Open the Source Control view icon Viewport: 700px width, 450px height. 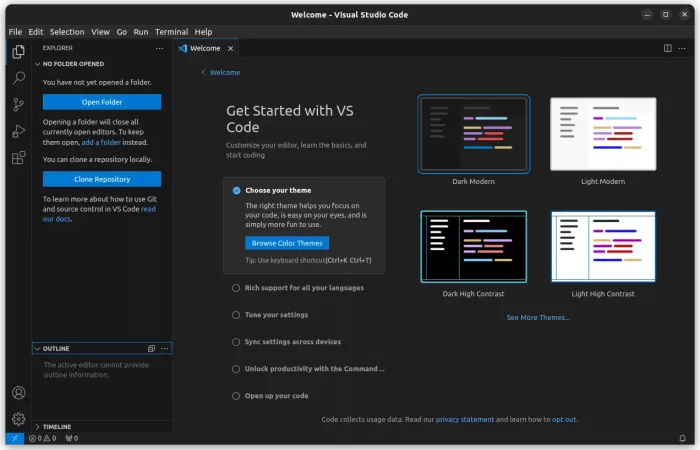click(x=18, y=104)
